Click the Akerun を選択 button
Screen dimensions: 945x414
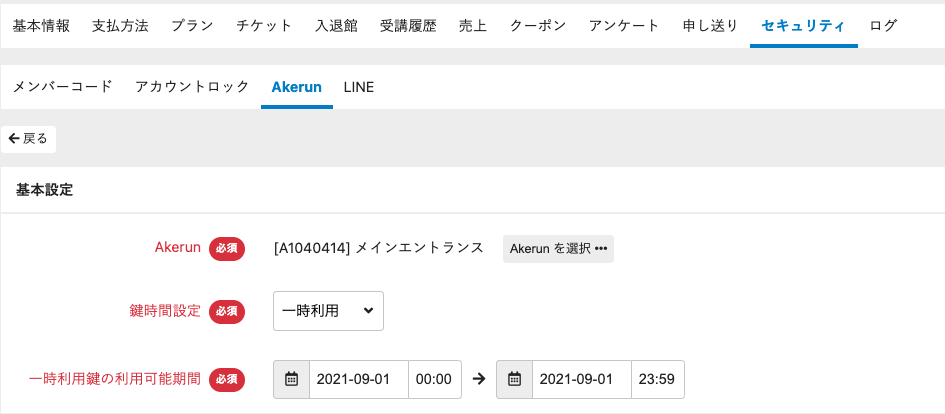[x=558, y=249]
